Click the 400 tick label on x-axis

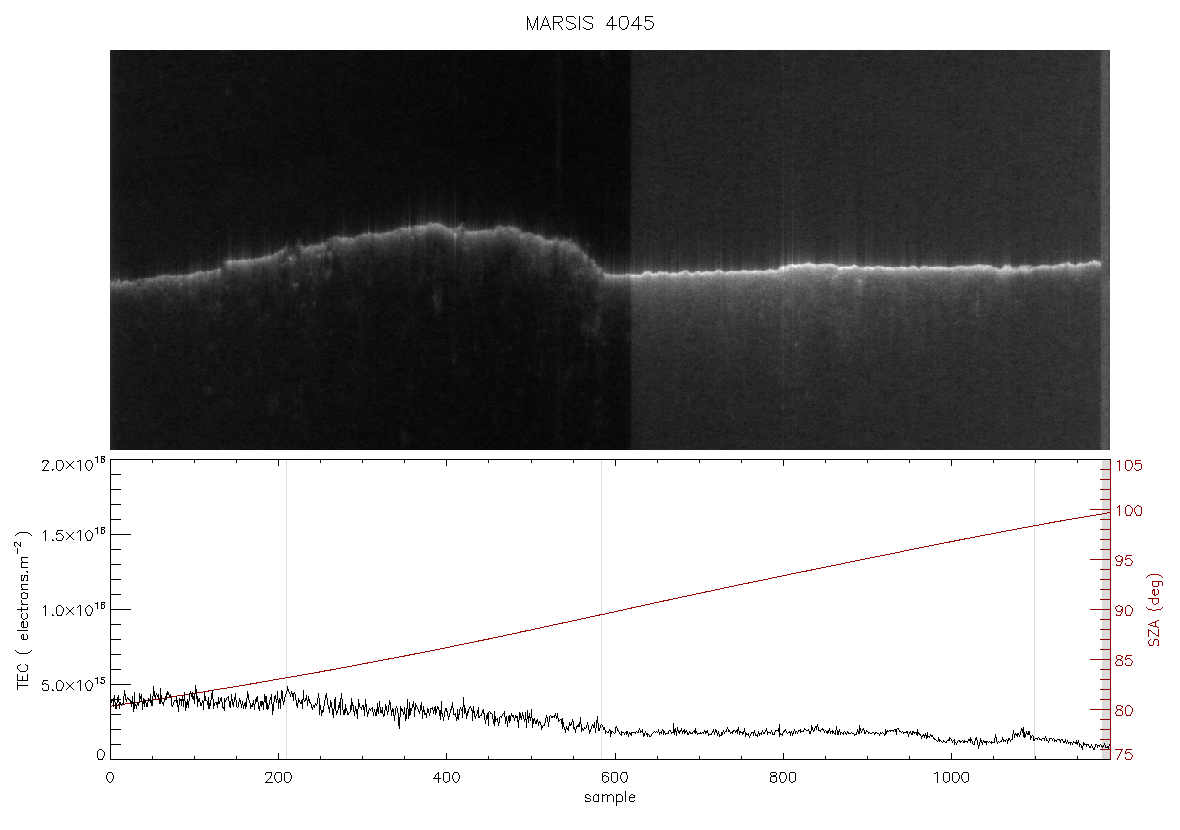pos(446,778)
